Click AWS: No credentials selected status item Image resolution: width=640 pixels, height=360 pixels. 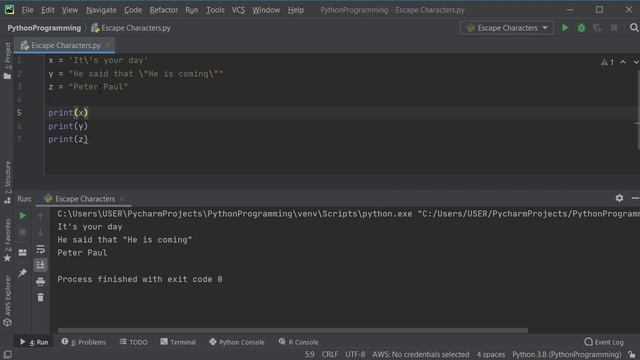(420, 354)
